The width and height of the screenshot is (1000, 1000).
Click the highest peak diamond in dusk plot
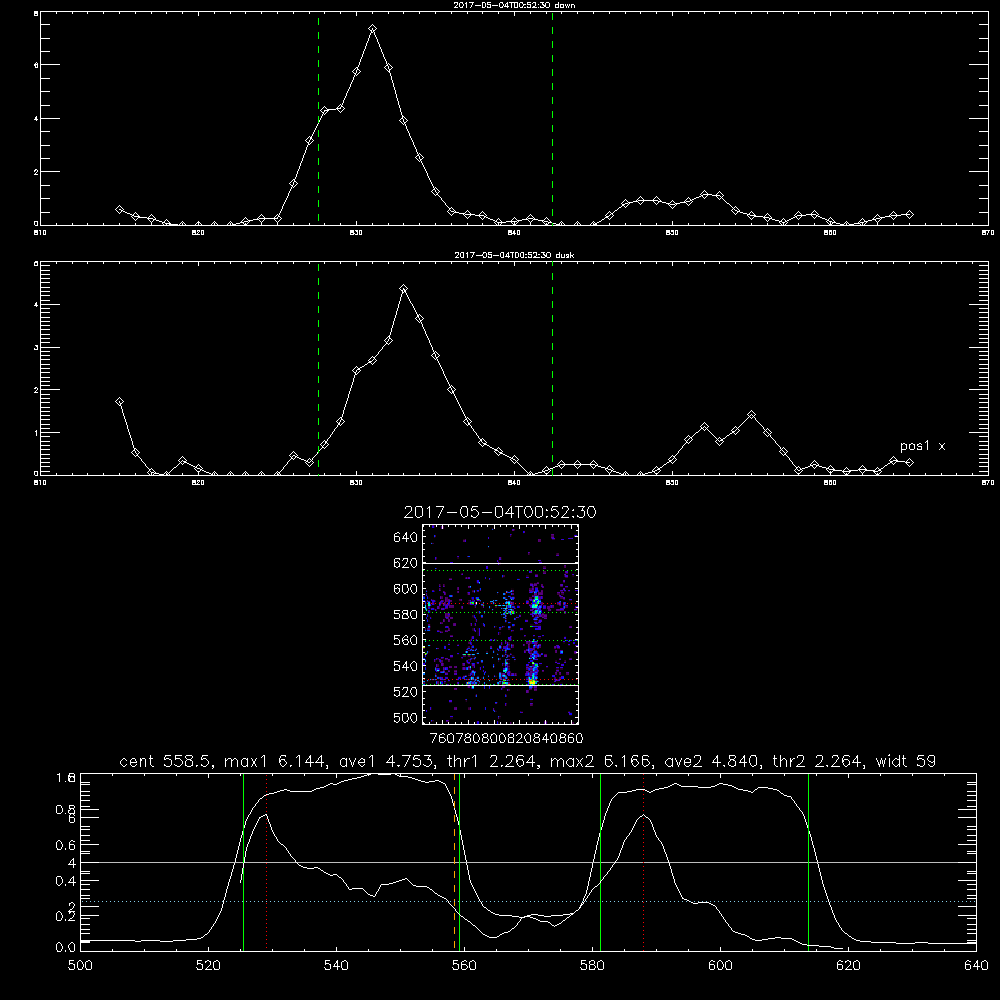click(403, 289)
